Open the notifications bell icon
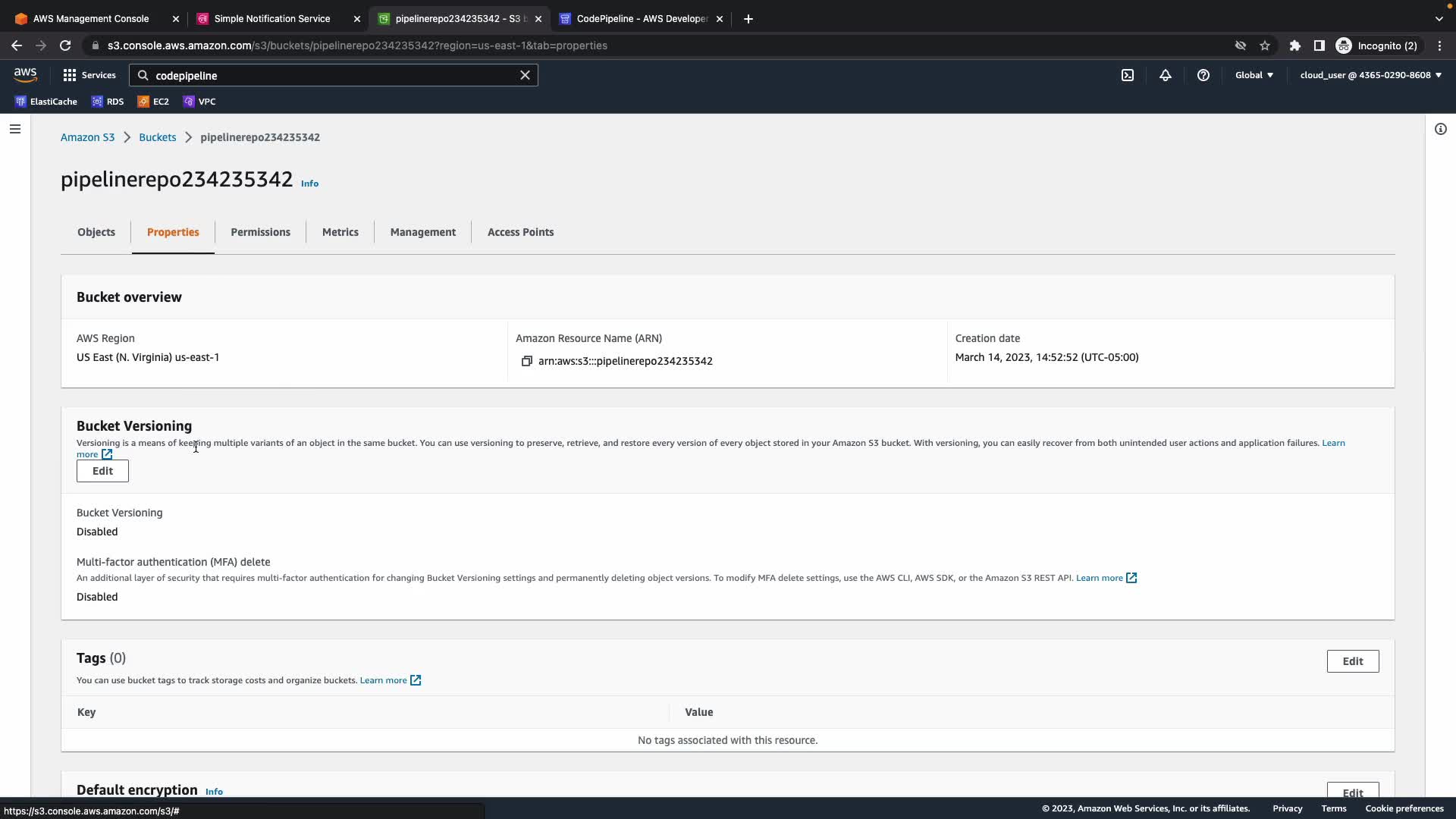This screenshot has height=819, width=1456. click(x=1166, y=75)
